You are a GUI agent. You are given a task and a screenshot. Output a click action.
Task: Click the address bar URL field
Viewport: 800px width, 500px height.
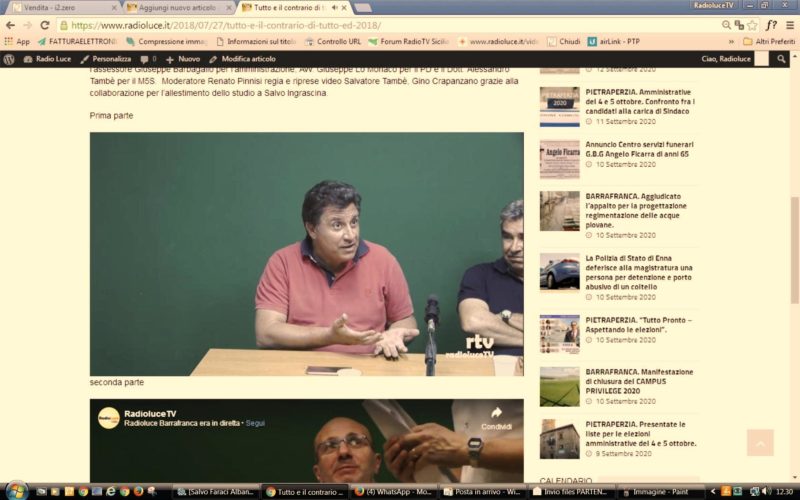pyautogui.click(x=388, y=25)
